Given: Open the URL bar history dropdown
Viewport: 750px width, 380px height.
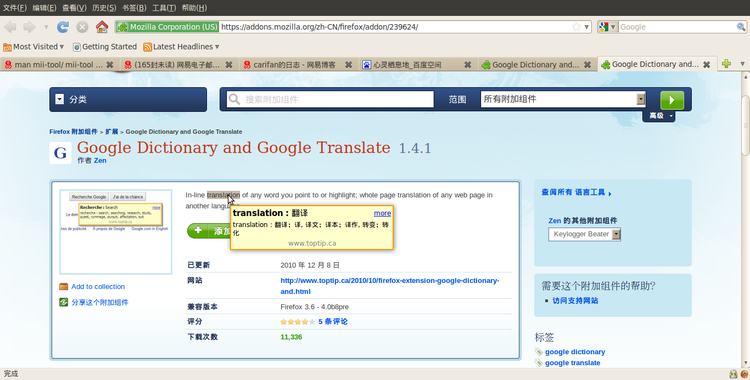Looking at the screenshot, I should (586, 27).
